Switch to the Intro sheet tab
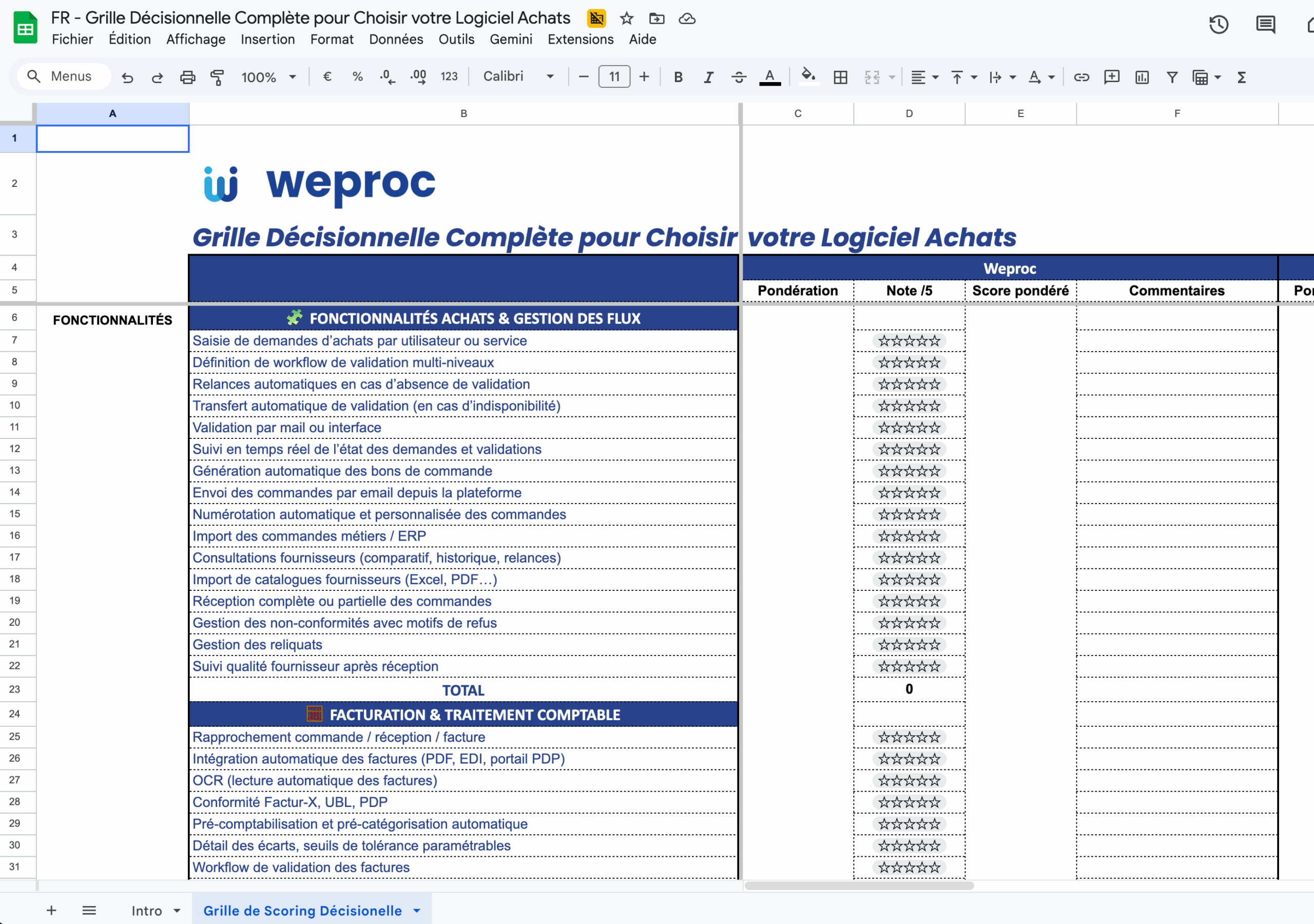Viewport: 1314px width, 924px height. (146, 910)
